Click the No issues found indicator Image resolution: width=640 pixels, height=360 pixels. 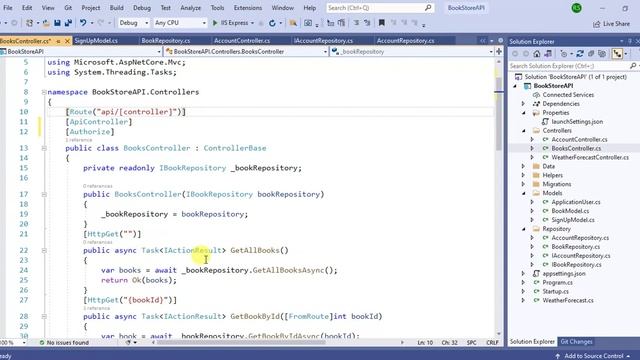pos(64,342)
